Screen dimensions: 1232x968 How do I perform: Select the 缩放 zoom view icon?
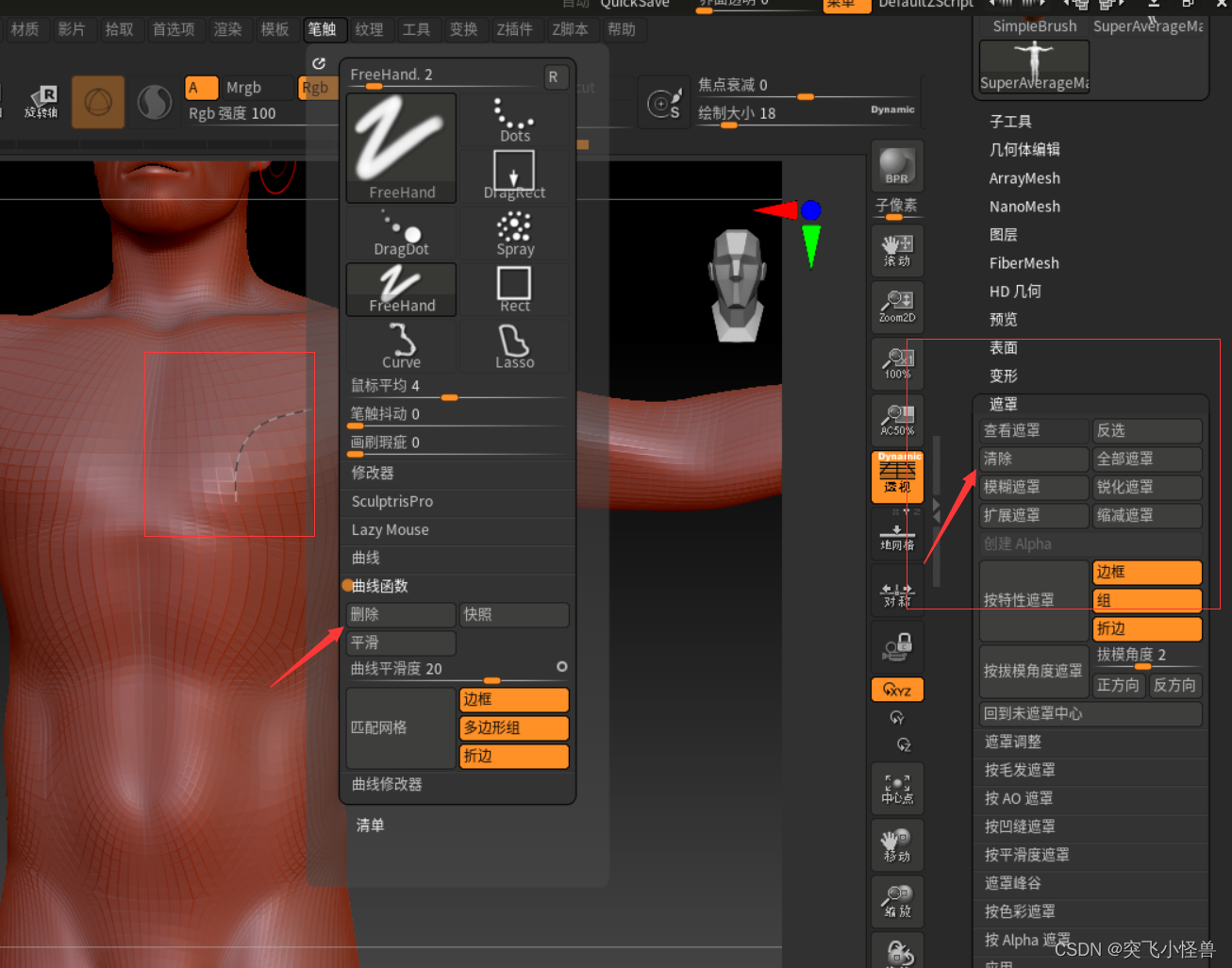[x=897, y=901]
